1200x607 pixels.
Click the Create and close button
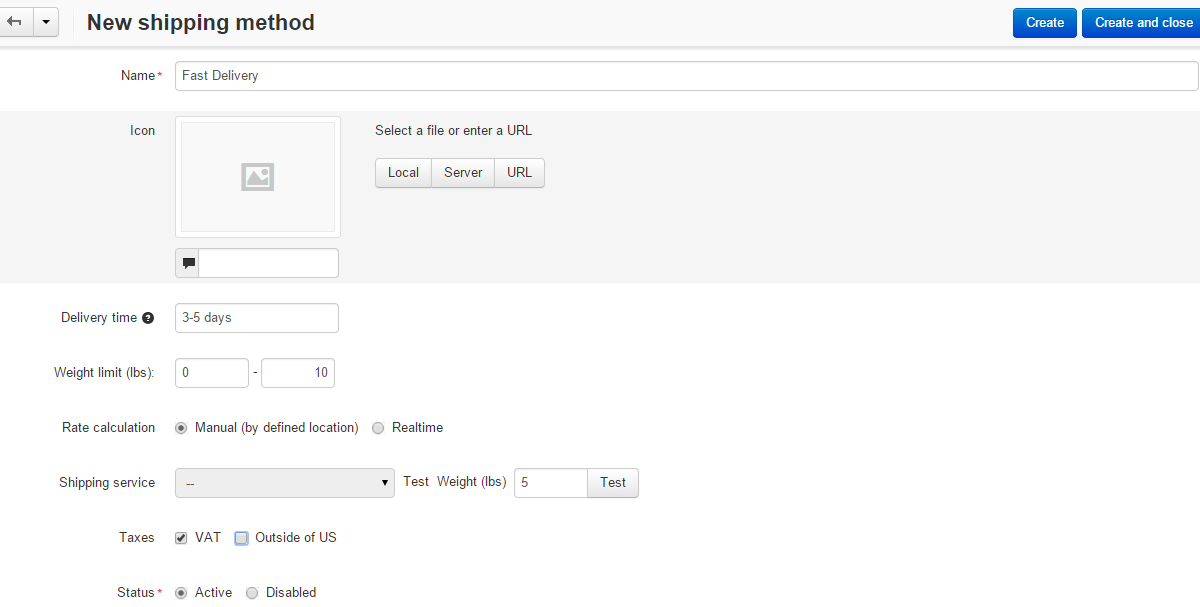pyautogui.click(x=1143, y=21)
